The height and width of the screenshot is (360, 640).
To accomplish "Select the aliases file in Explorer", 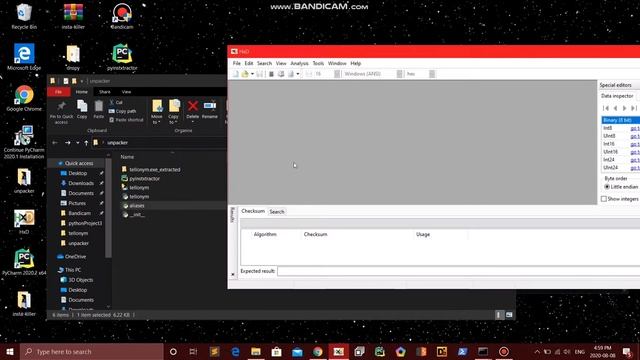I will click(x=136, y=206).
